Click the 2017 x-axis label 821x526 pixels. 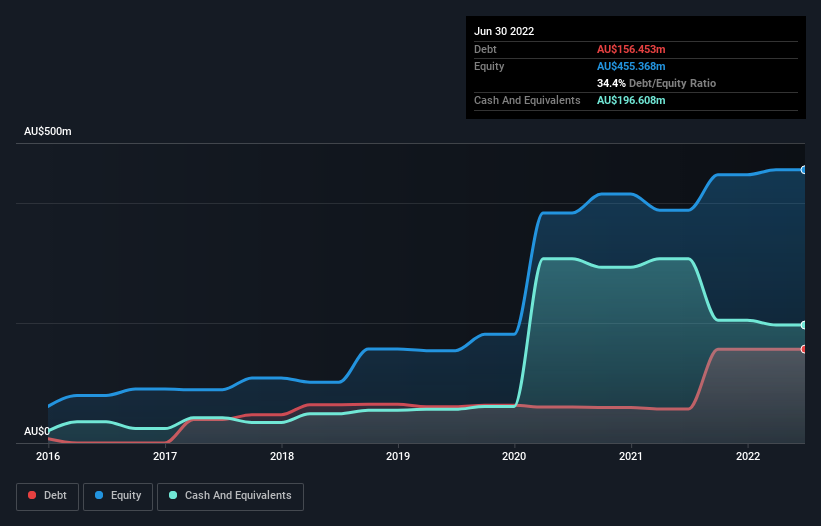[x=165, y=456]
